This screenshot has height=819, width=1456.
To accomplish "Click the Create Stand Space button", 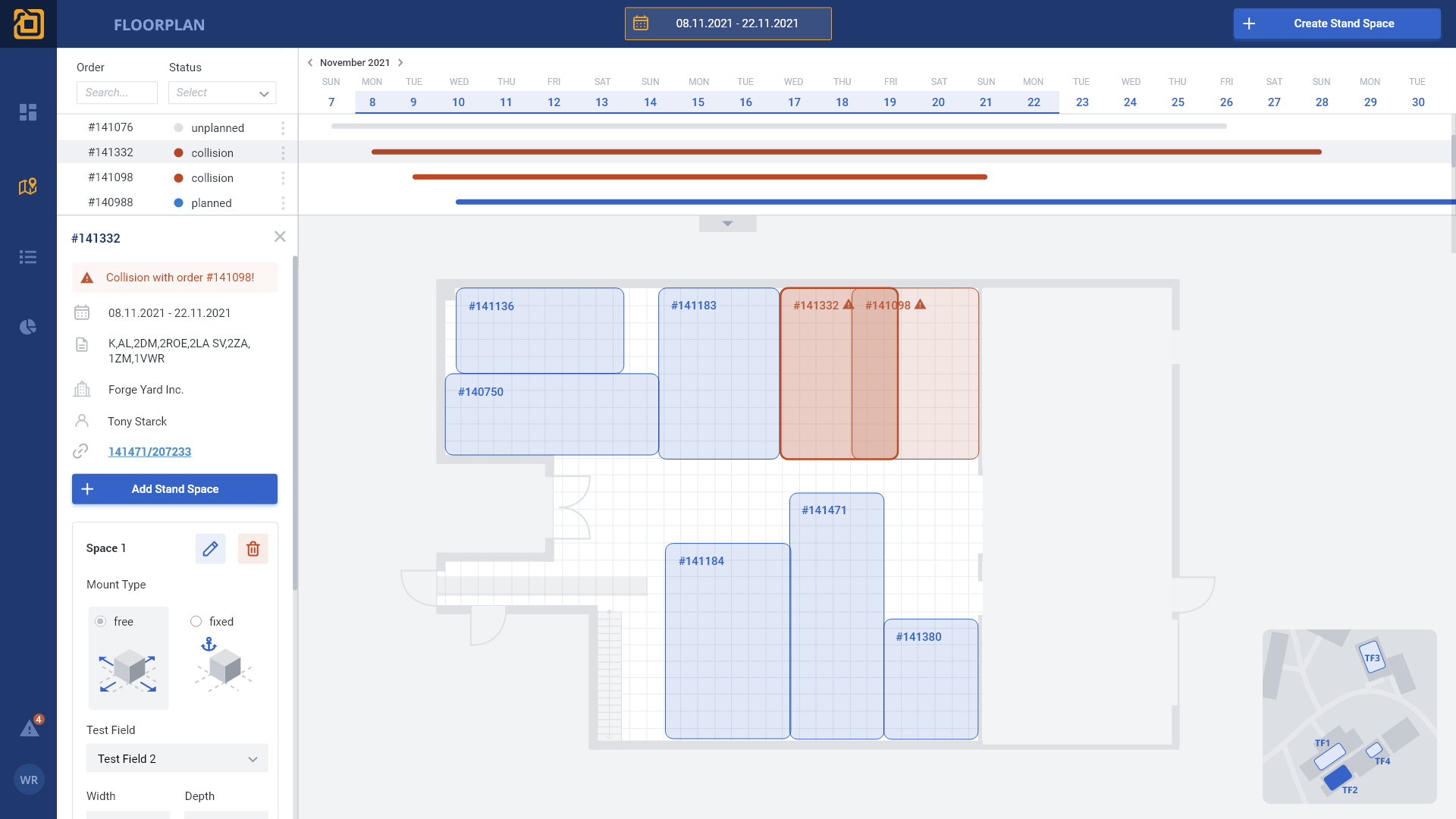I will [x=1336, y=24].
